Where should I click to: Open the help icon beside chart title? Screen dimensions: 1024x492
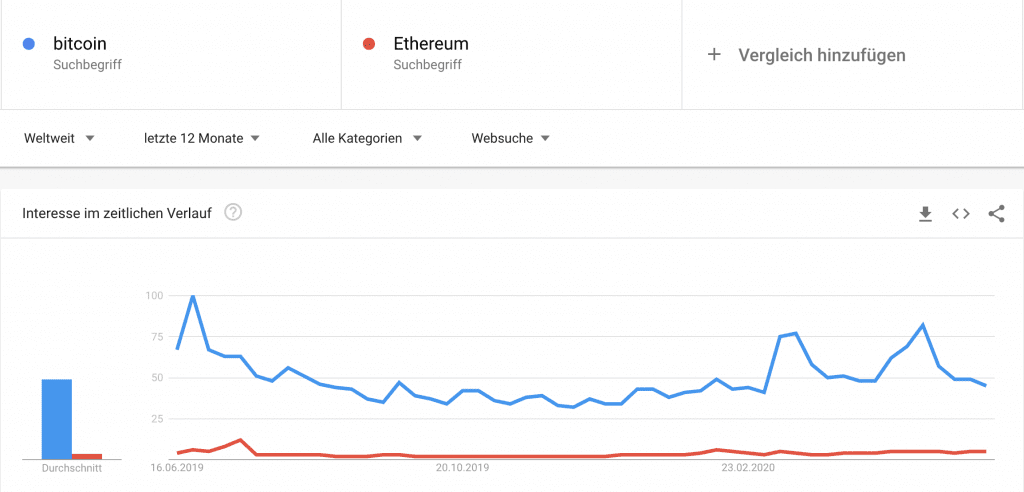pos(233,212)
